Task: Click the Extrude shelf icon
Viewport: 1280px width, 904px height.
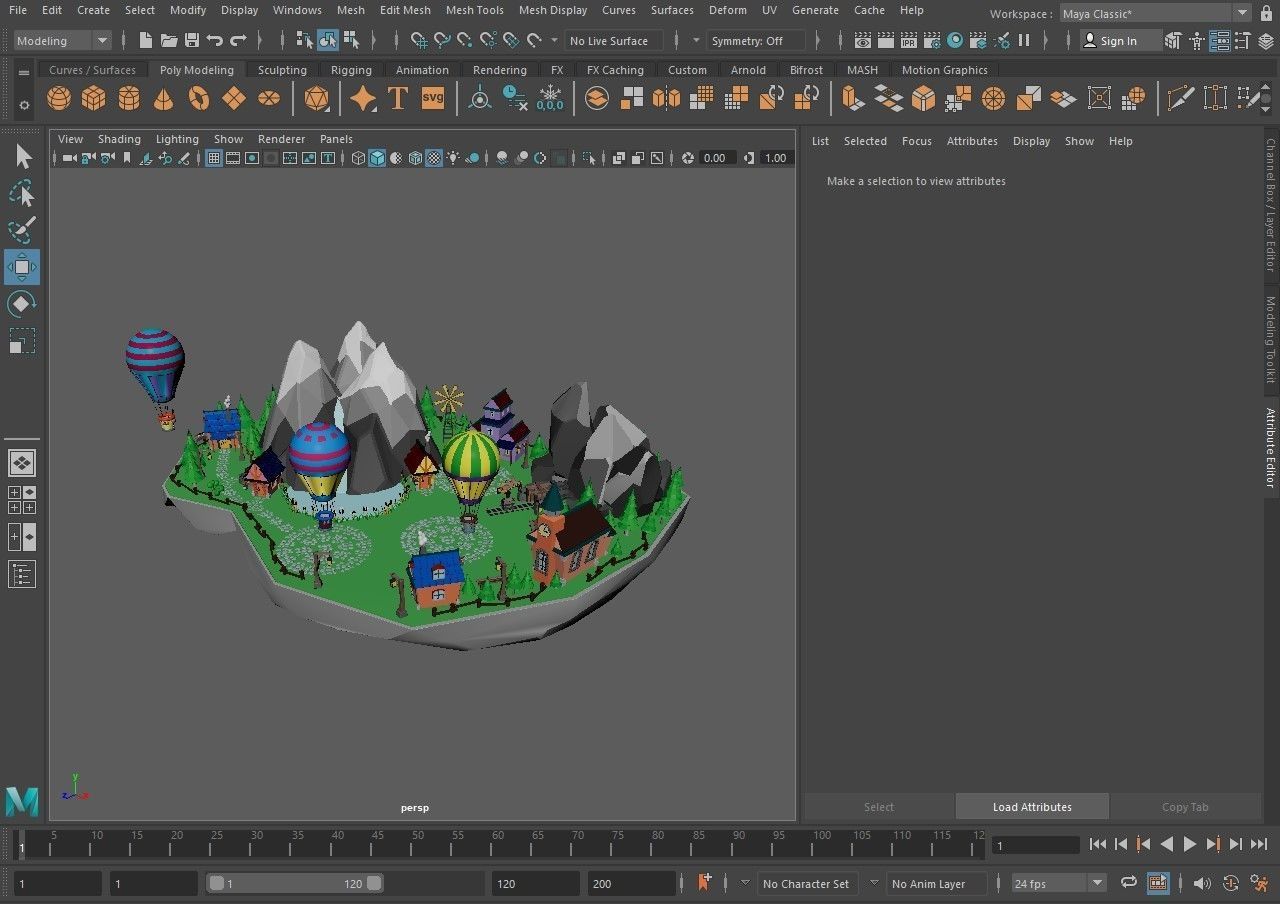Action: (853, 98)
